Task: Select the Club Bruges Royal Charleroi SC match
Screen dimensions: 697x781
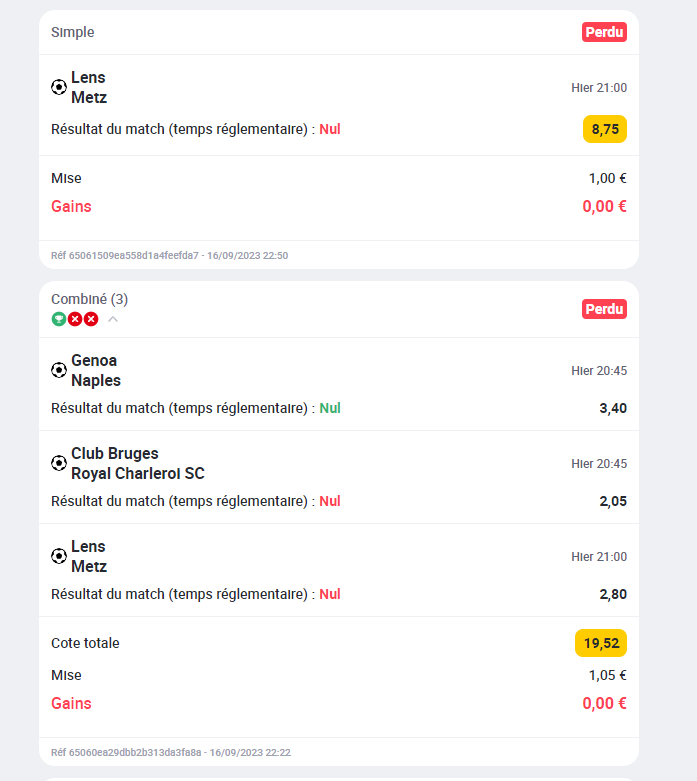Action: click(138, 463)
